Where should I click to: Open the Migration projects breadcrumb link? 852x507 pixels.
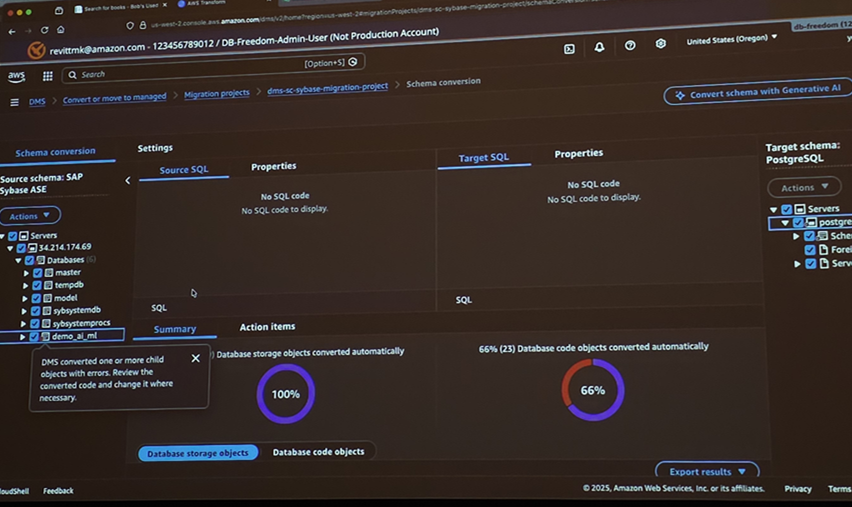[217, 94]
